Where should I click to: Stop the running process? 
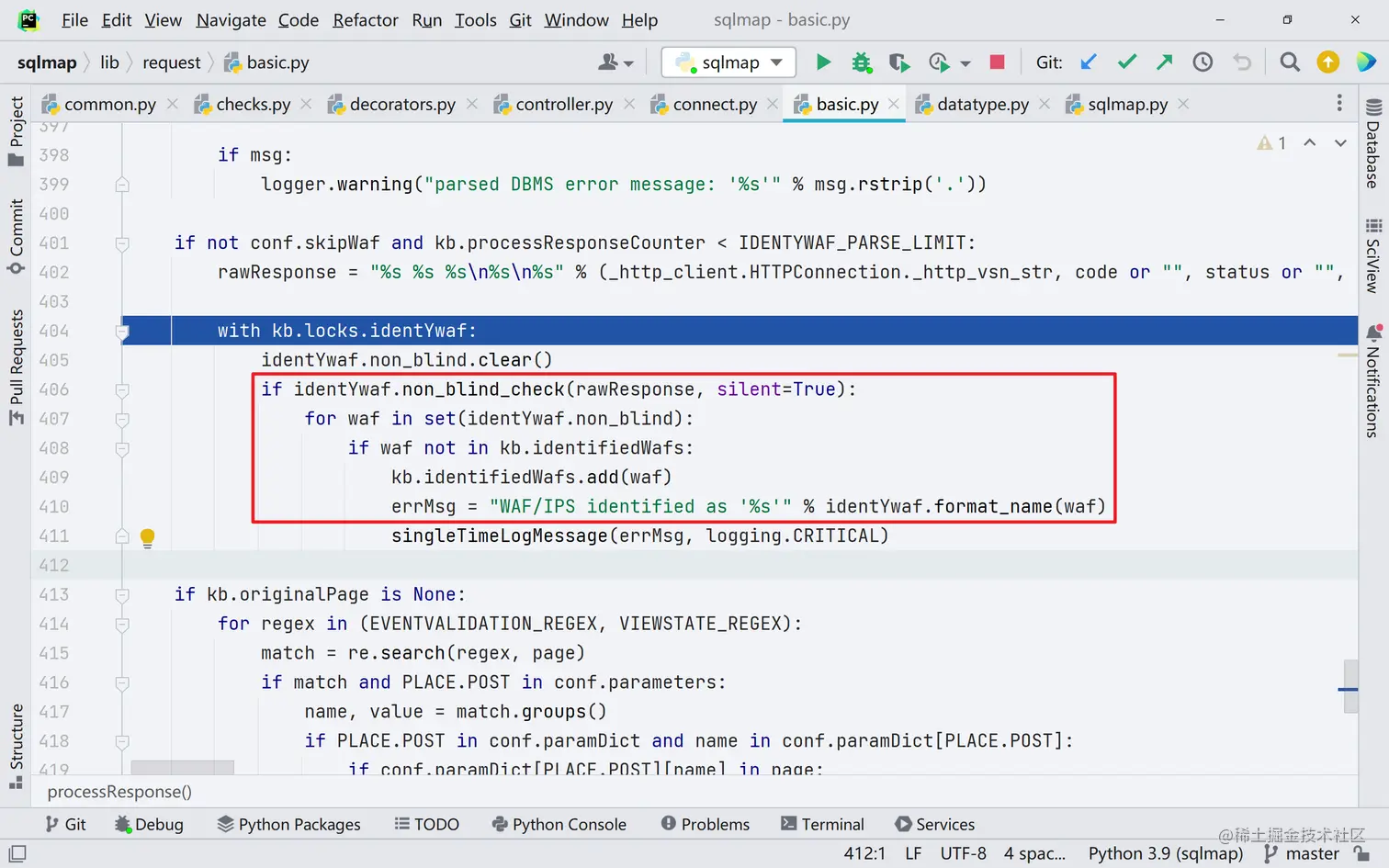pos(997,62)
